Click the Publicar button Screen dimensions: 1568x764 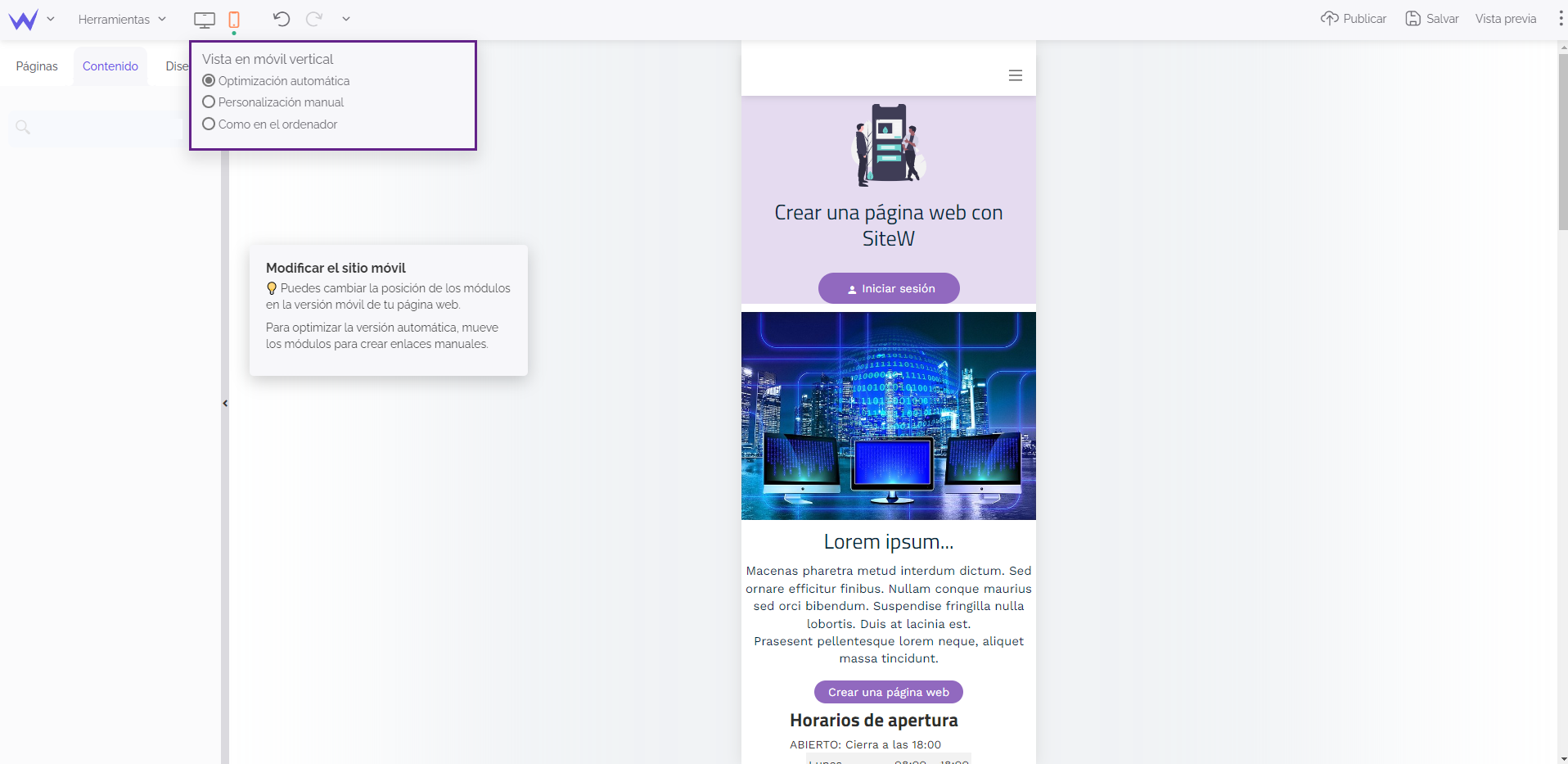point(1354,19)
